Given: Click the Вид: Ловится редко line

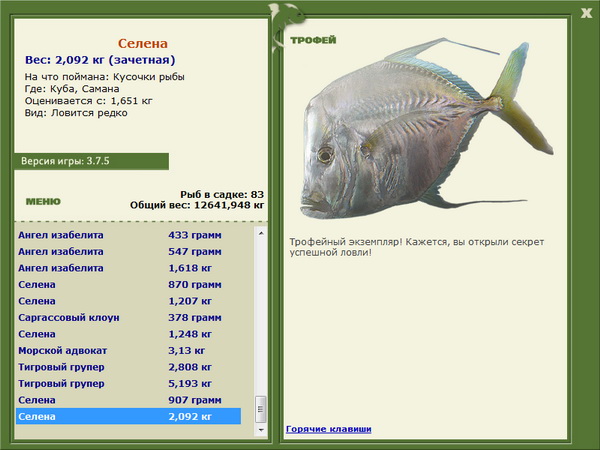Looking at the screenshot, I should (x=76, y=113).
